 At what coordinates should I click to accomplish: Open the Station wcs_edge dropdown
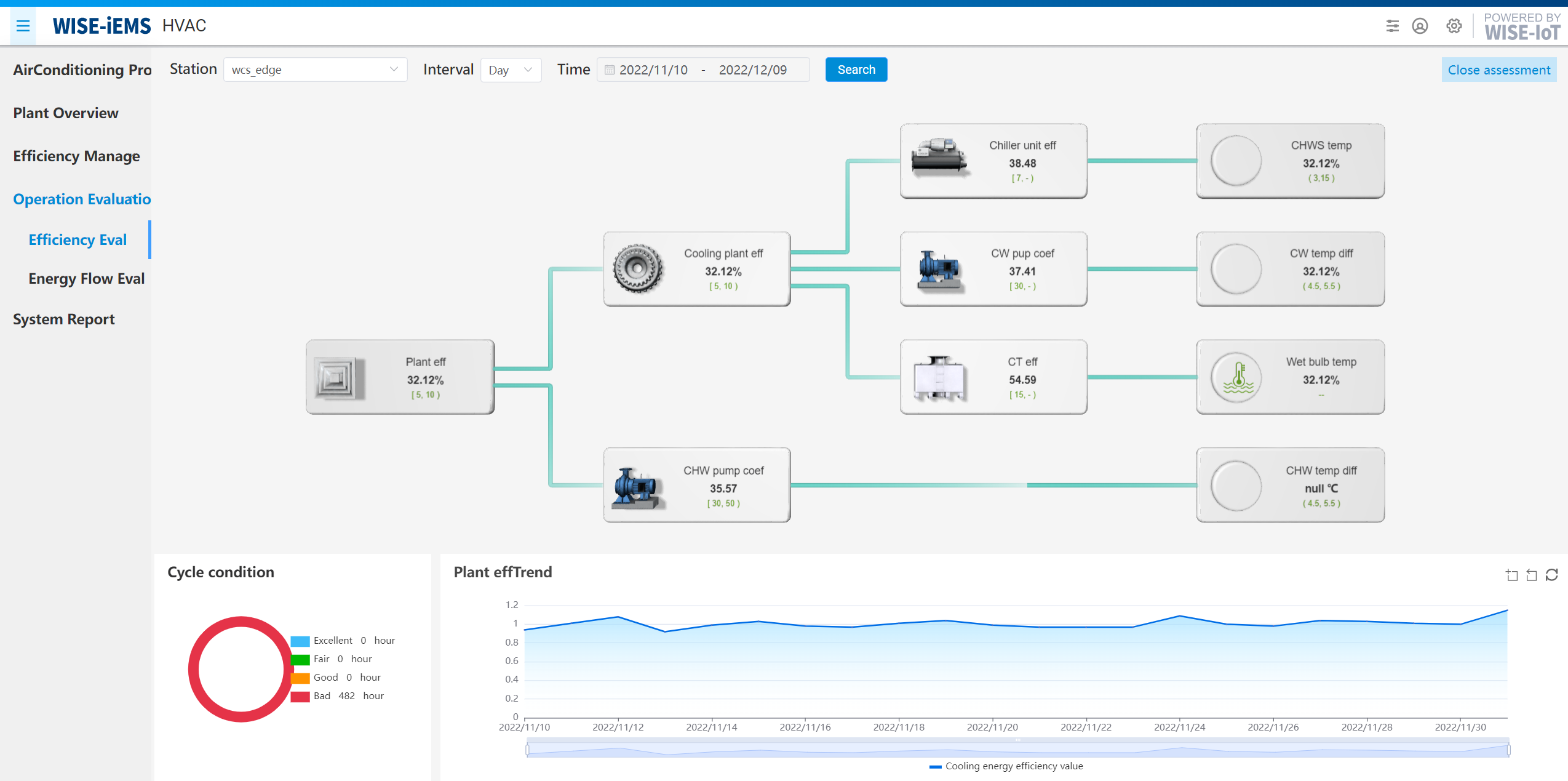[x=315, y=70]
